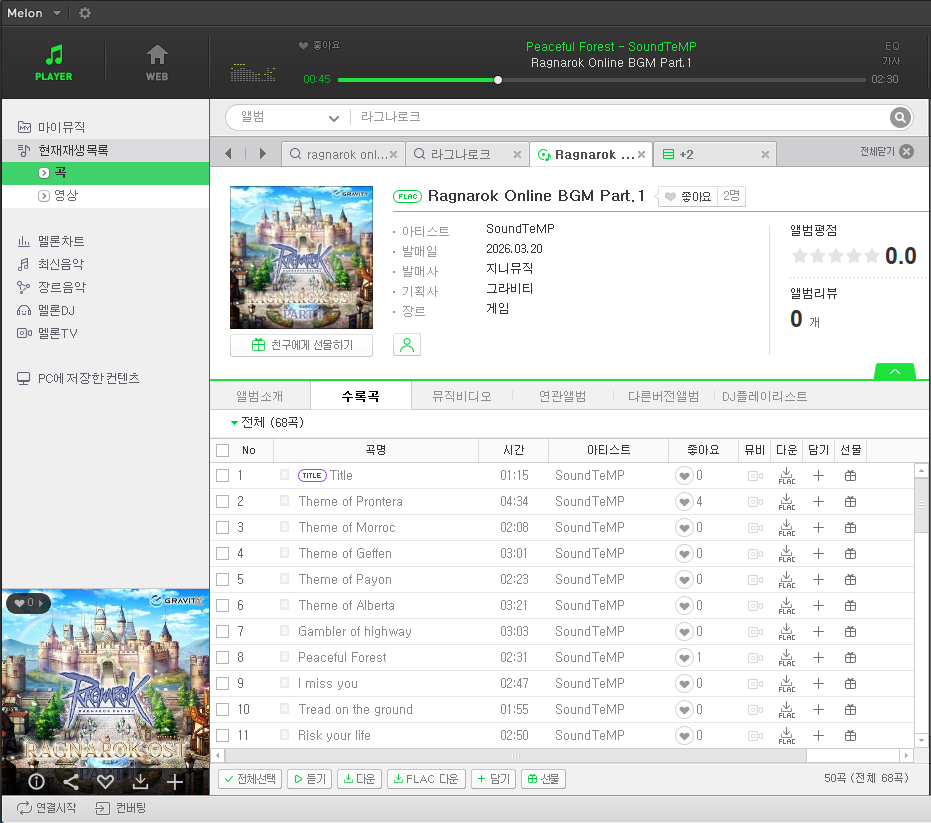Click FLAC download icon for Theme of Prontera
The image size is (931, 823).
[x=786, y=502]
